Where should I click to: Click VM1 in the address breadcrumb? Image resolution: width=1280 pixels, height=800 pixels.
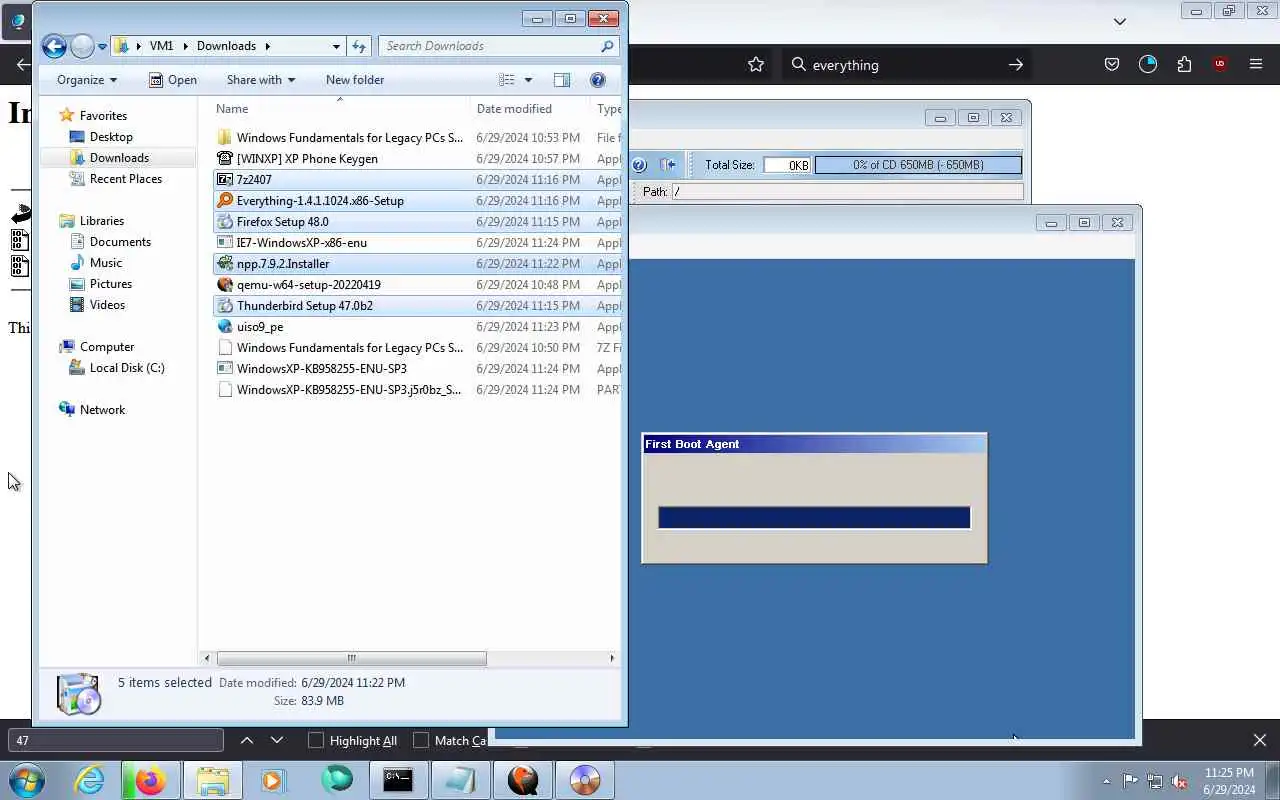coord(161,46)
